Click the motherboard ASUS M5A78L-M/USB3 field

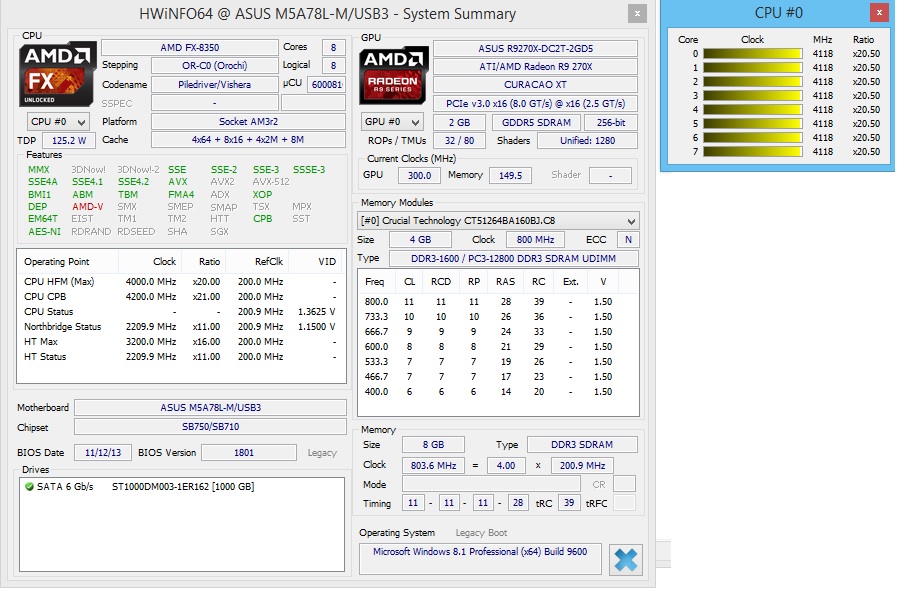[211, 408]
